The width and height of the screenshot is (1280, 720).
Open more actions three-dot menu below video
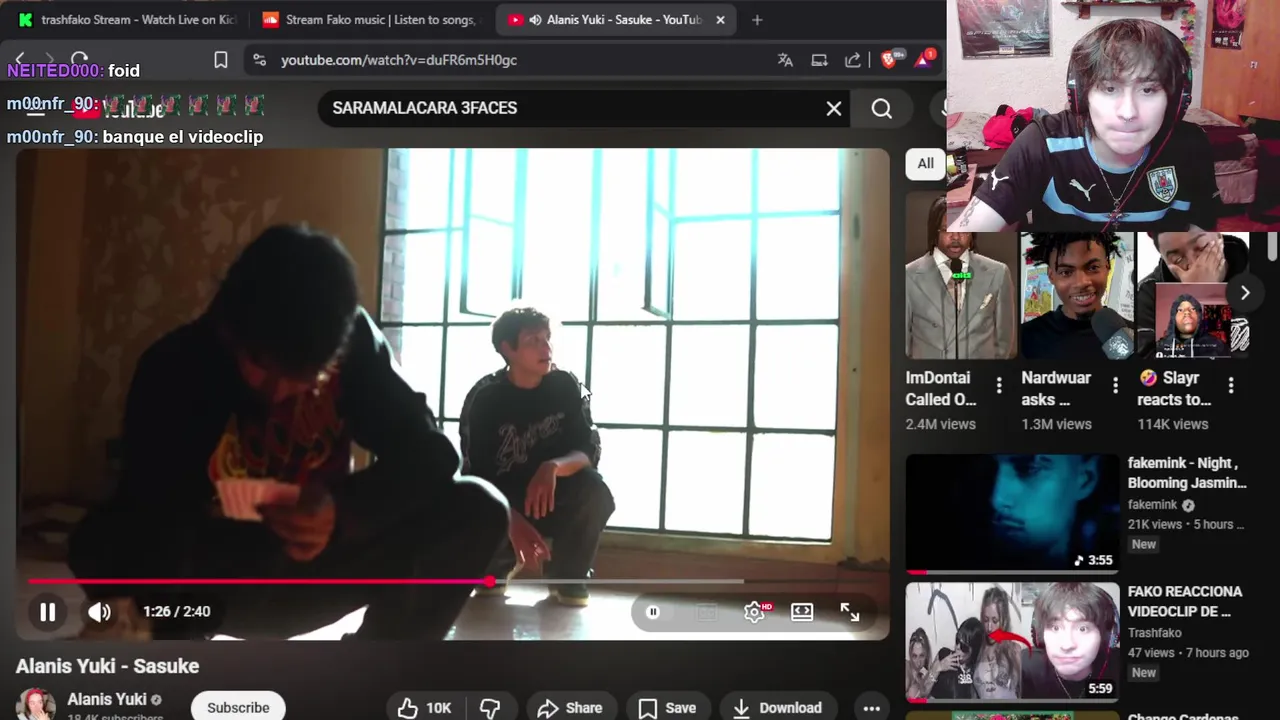coord(872,708)
